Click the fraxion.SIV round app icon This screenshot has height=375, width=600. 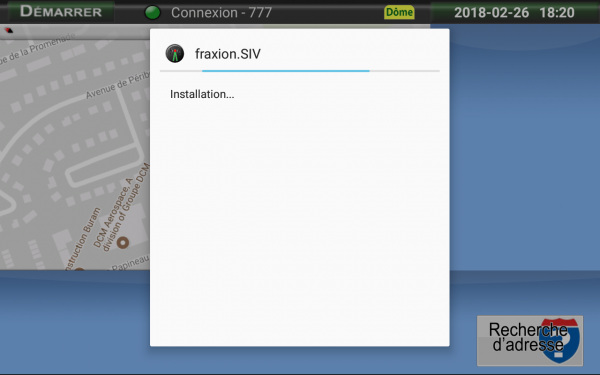[175, 54]
